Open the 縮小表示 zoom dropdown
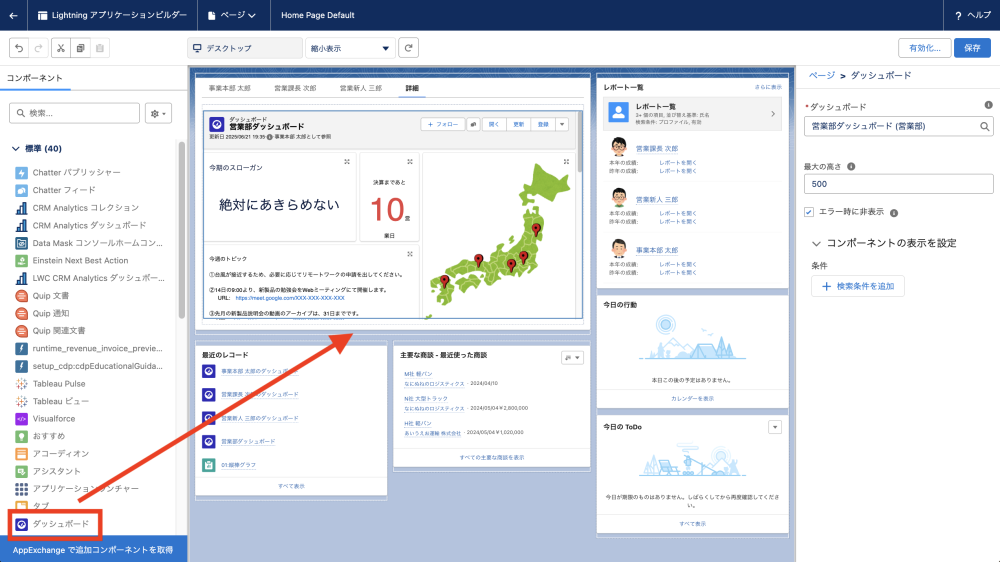Image resolution: width=1000 pixels, height=562 pixels. (349, 48)
